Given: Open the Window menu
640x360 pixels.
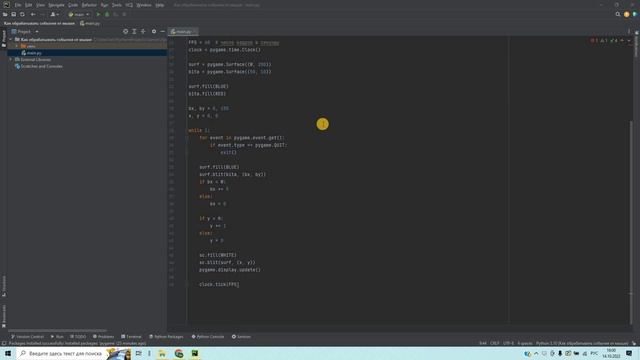Looking at the screenshot, I should click(x=144, y=5).
